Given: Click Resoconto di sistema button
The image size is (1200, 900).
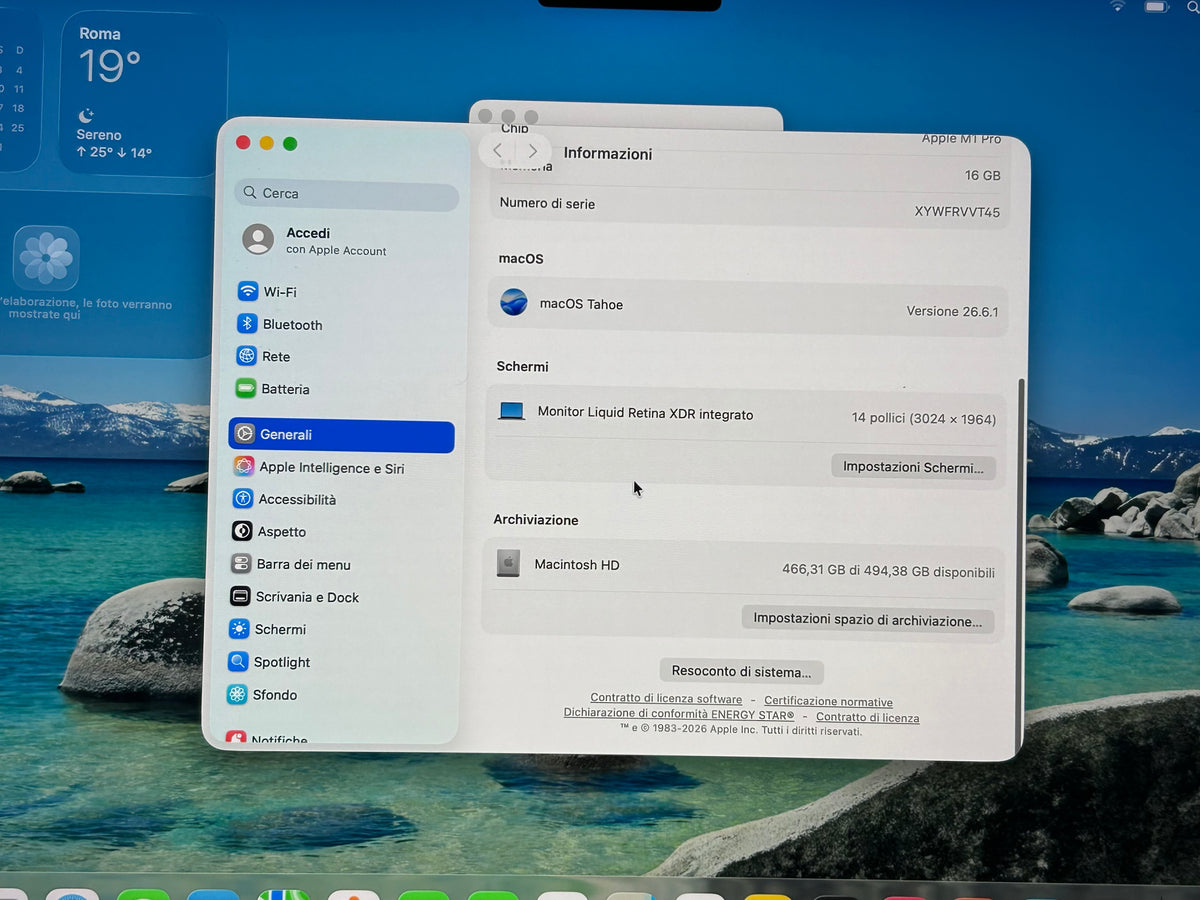Looking at the screenshot, I should 741,671.
